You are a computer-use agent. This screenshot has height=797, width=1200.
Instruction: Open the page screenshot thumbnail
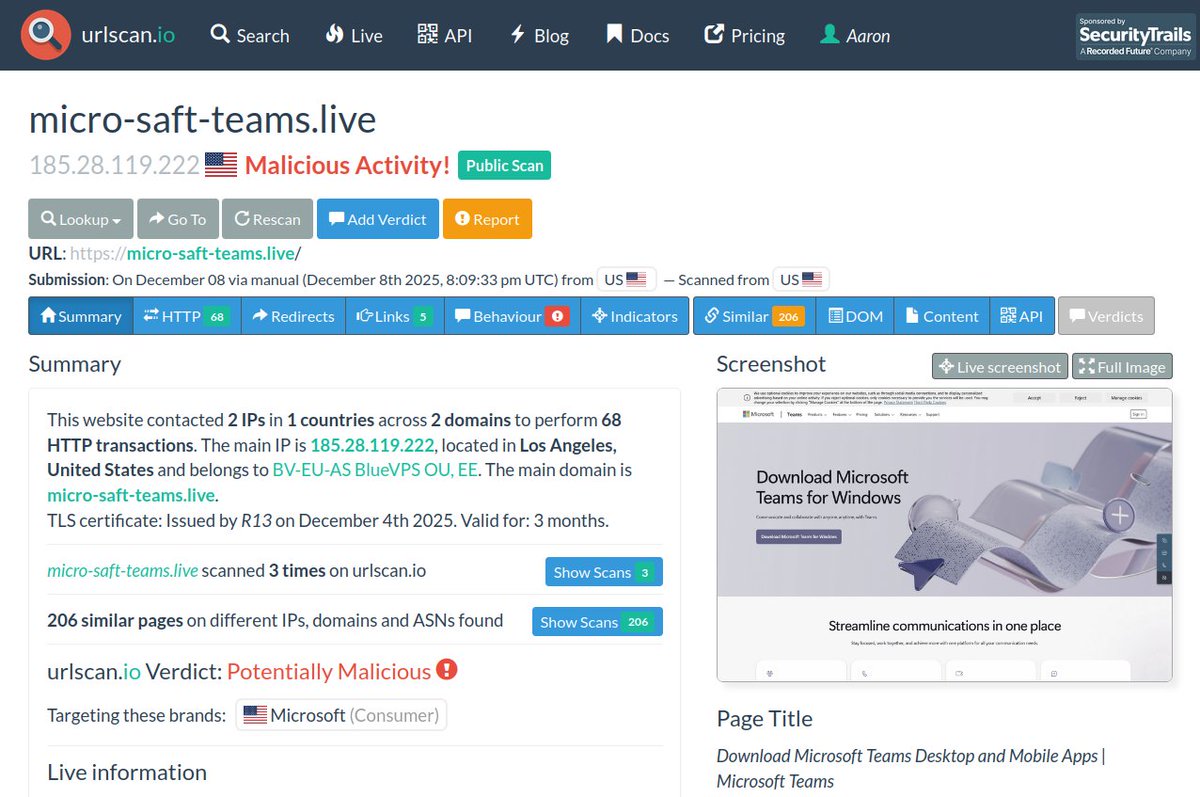coord(945,534)
